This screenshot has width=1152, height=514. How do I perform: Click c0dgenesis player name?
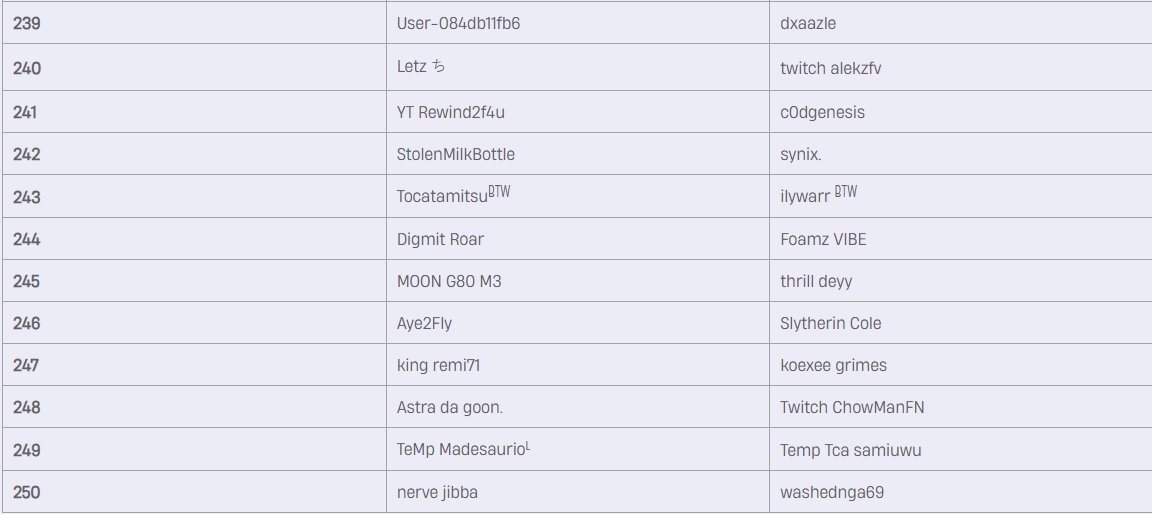[x=822, y=112]
